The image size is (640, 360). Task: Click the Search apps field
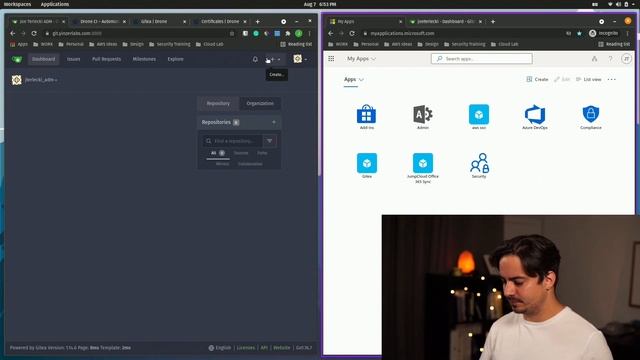pyautogui.click(x=482, y=59)
